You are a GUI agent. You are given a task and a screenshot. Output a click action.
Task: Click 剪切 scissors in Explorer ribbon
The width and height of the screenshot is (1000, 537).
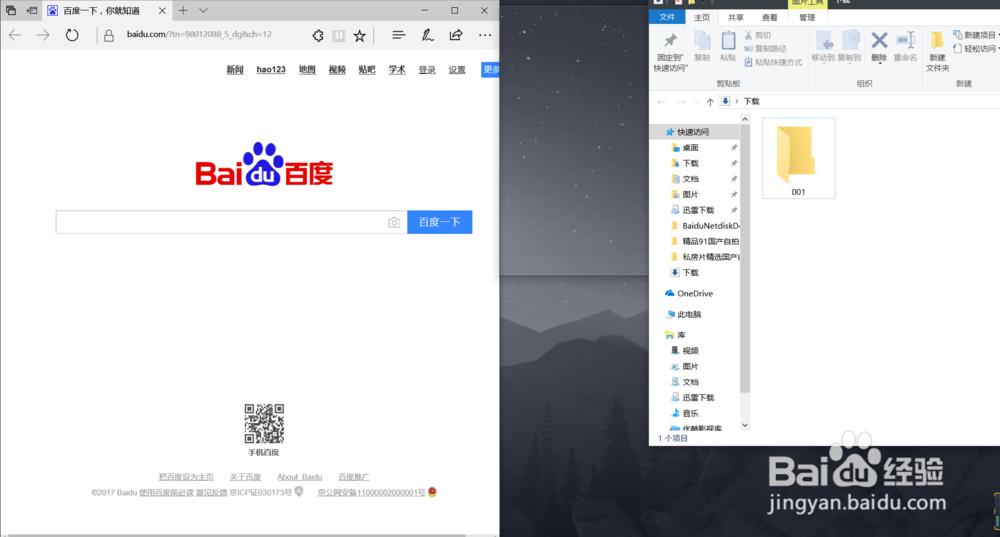coord(757,35)
